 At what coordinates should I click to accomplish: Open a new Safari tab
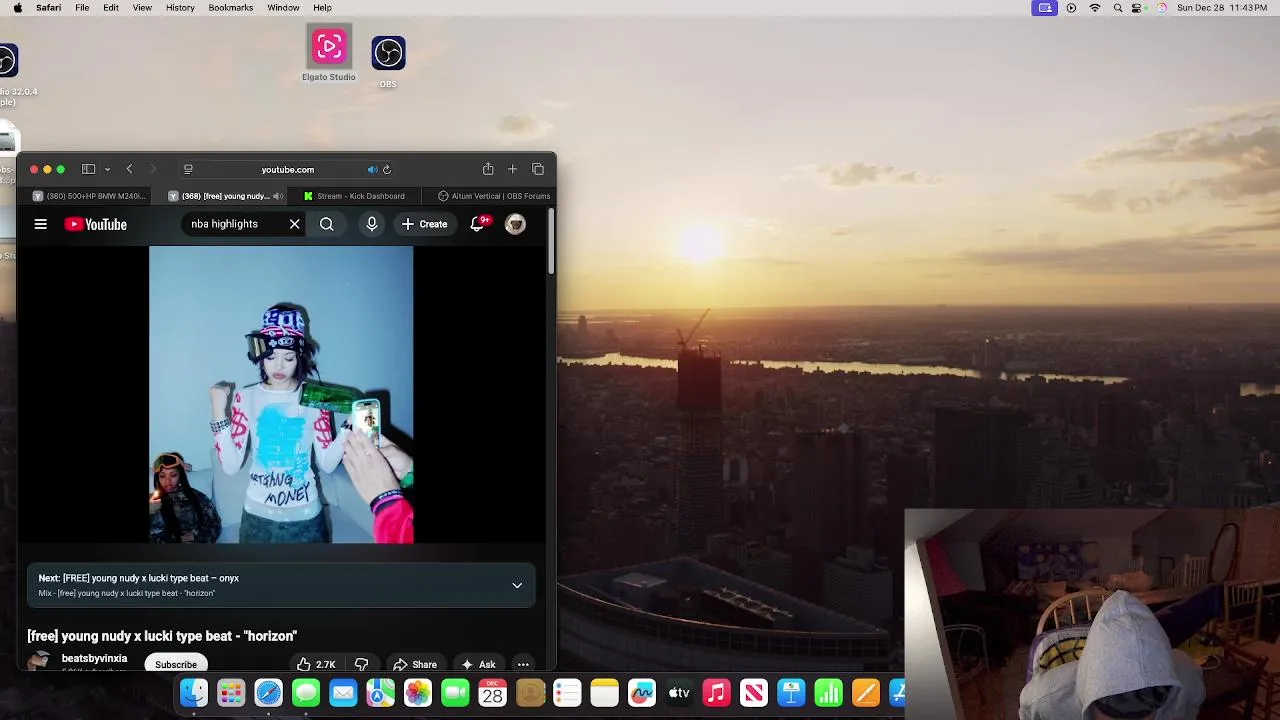point(512,169)
